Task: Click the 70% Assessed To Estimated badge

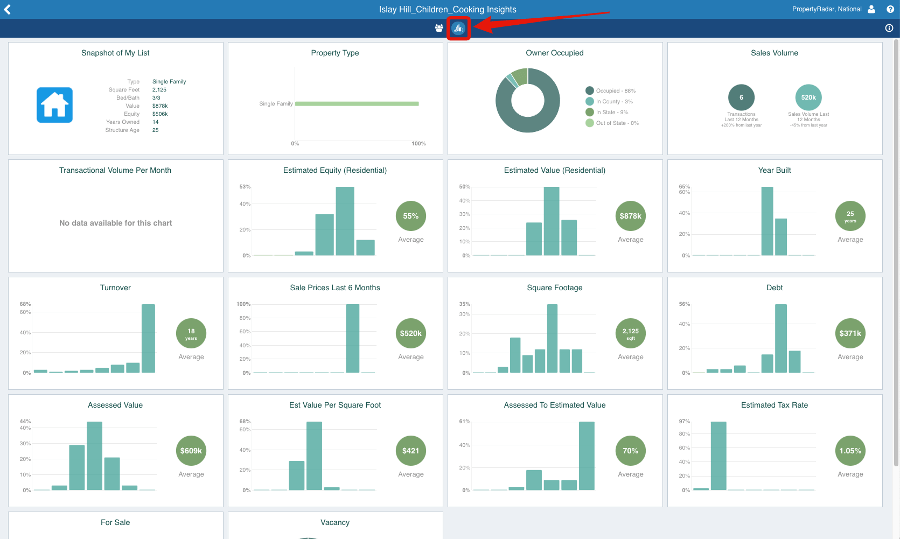Action: coord(630,451)
